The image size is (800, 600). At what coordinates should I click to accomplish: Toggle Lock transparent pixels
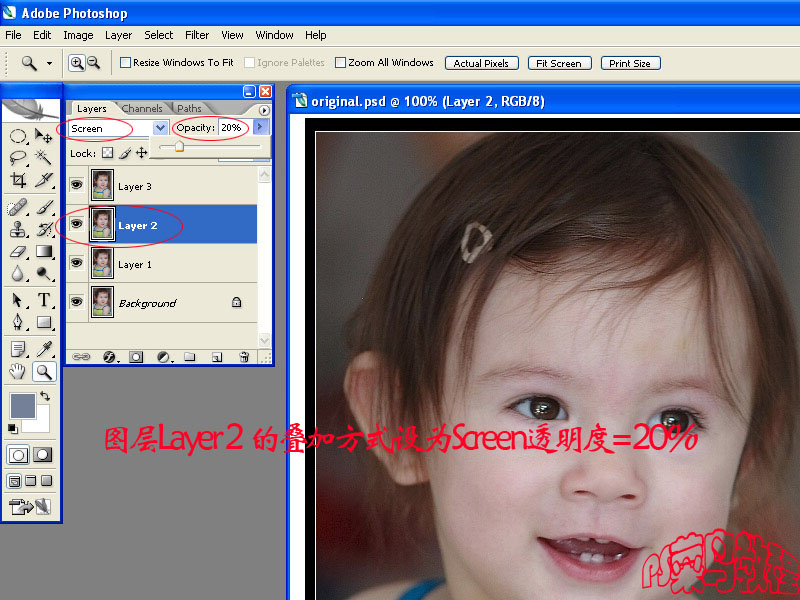click(107, 153)
